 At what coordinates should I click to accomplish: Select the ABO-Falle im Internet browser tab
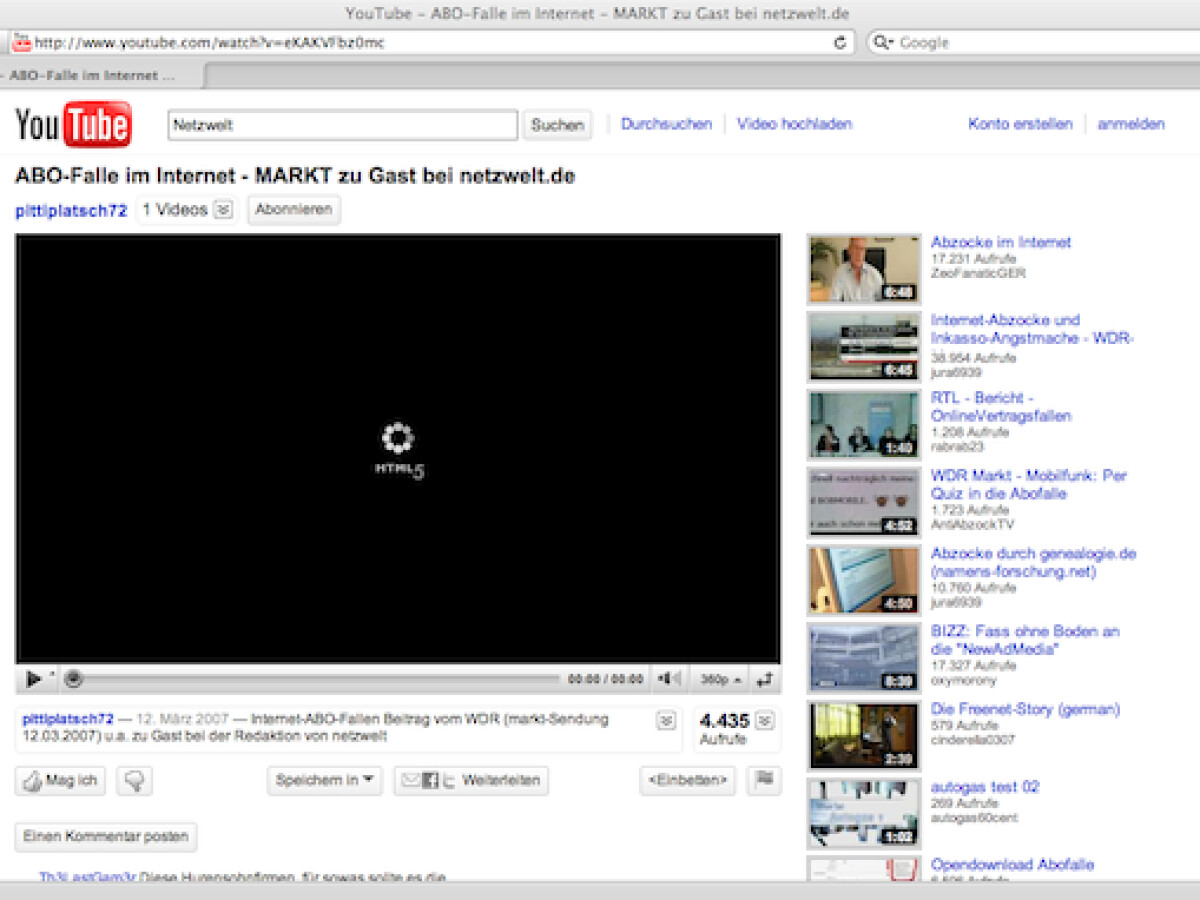point(100,76)
